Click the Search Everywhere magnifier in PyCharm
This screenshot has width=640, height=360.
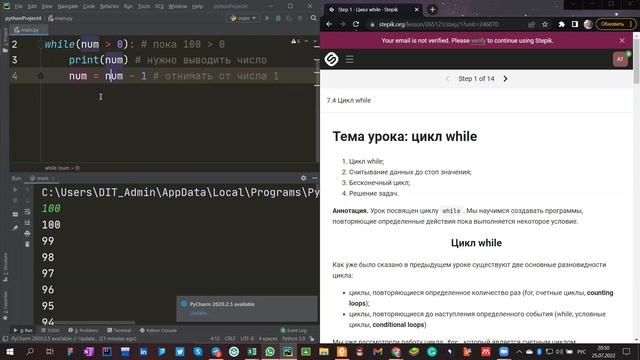[x=313, y=18]
